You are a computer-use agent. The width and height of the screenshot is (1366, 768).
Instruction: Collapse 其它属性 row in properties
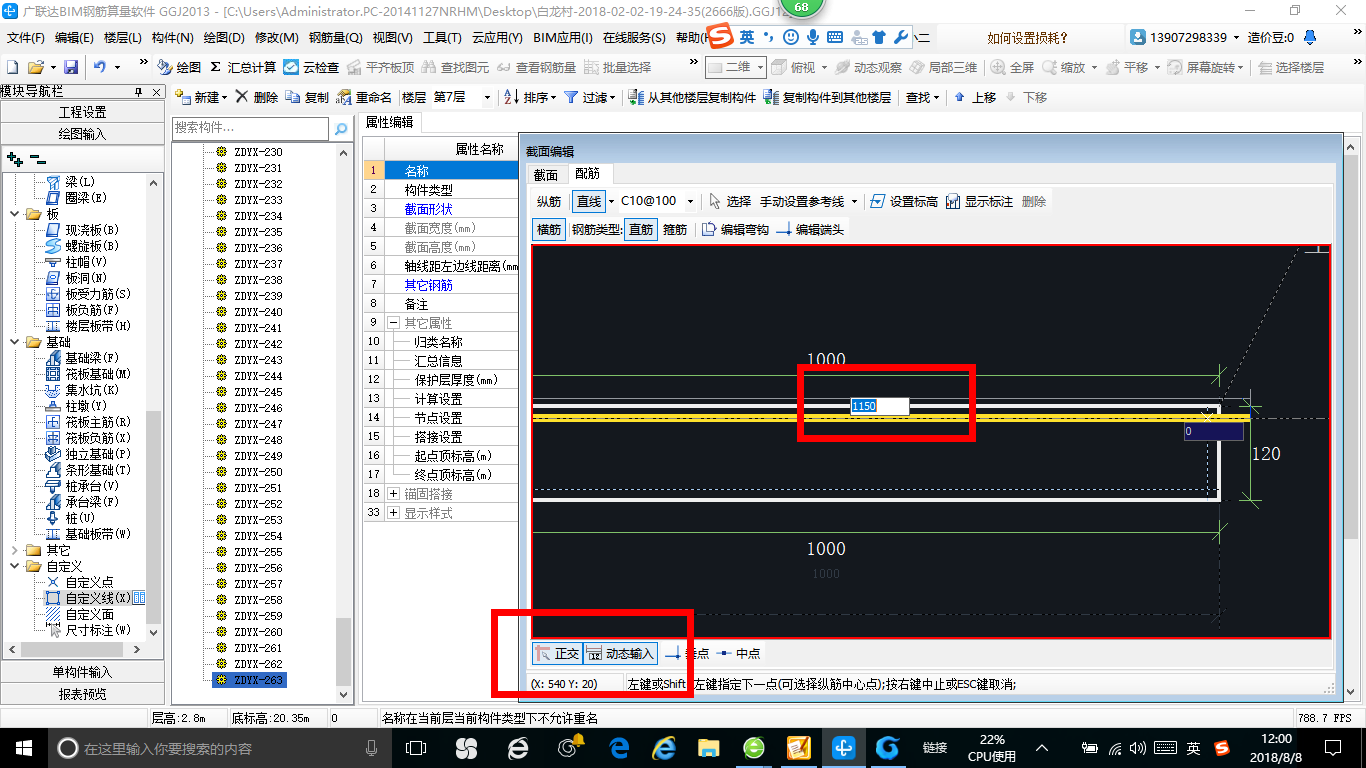tap(394, 323)
